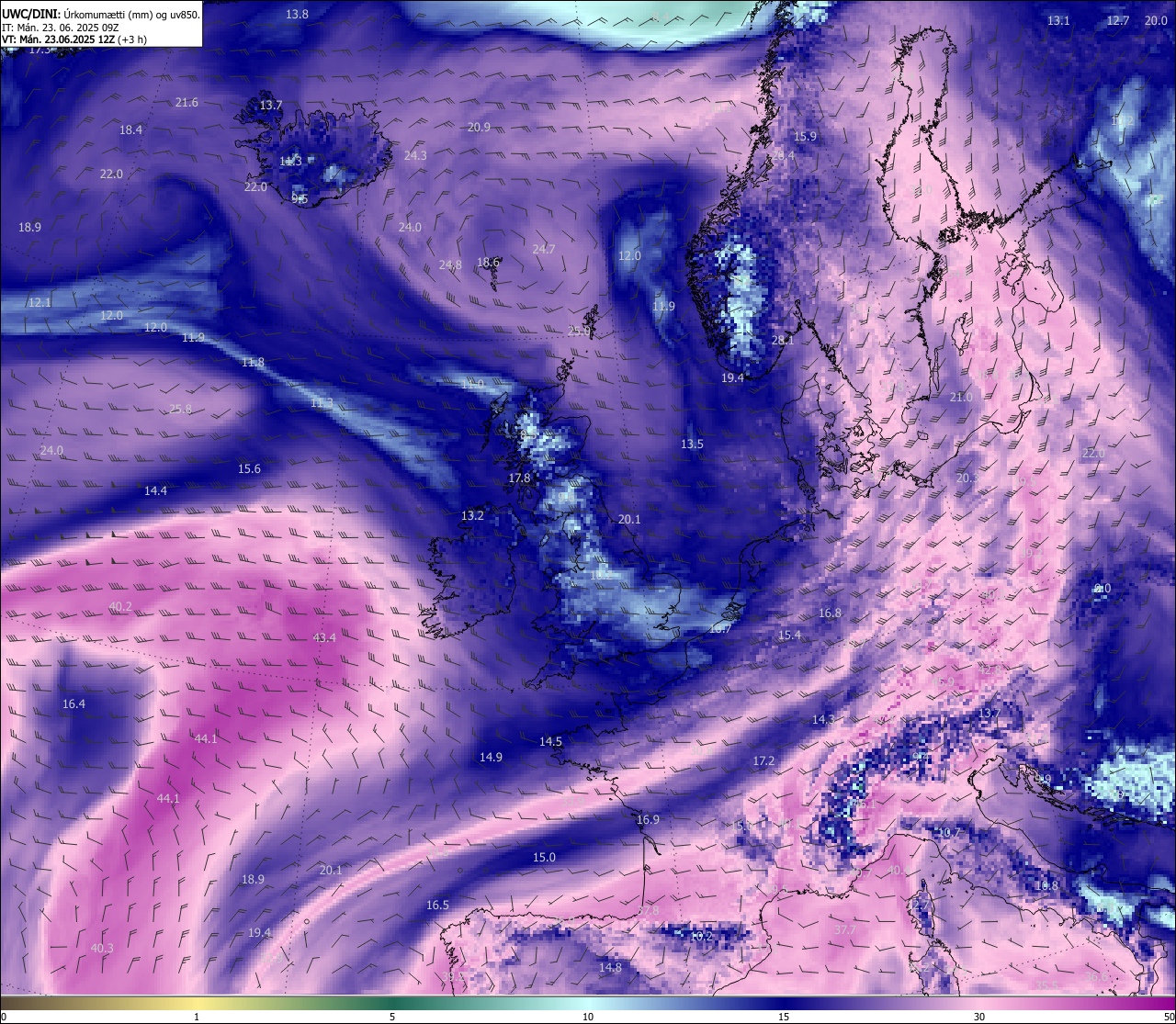The height and width of the screenshot is (1024, 1176).
Task: Click the value 17.2 on the map
Action: 763,760
